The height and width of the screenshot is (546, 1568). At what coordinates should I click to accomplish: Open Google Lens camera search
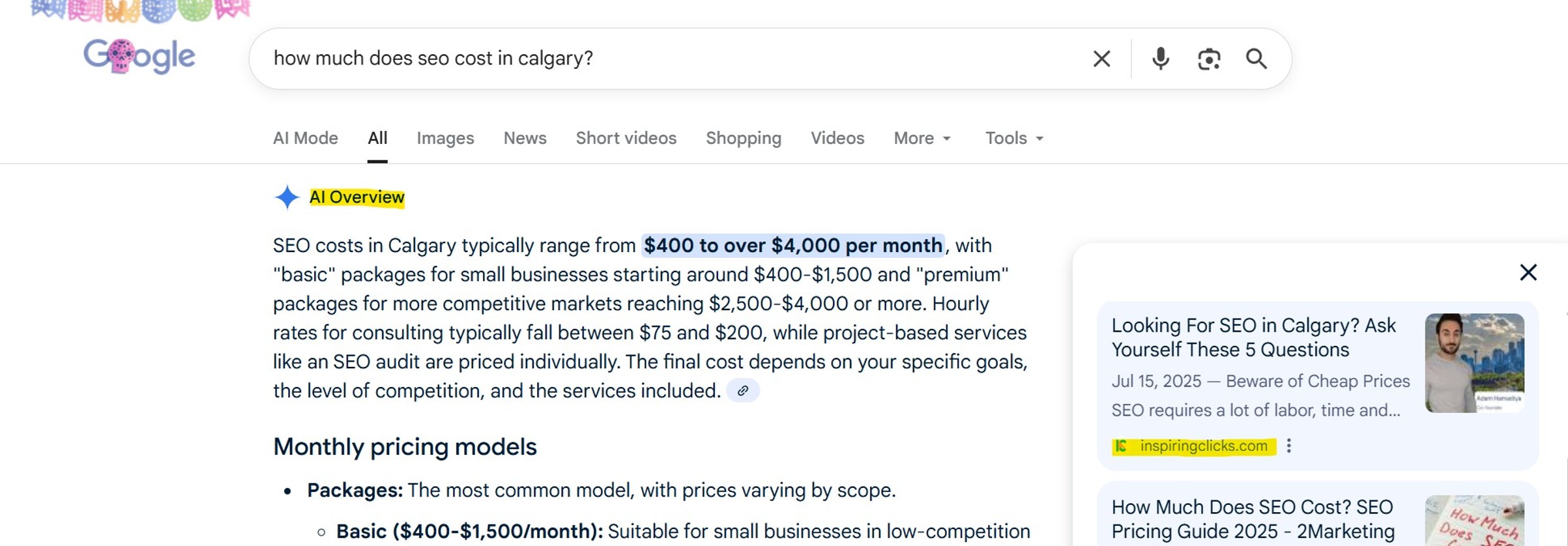[1209, 58]
